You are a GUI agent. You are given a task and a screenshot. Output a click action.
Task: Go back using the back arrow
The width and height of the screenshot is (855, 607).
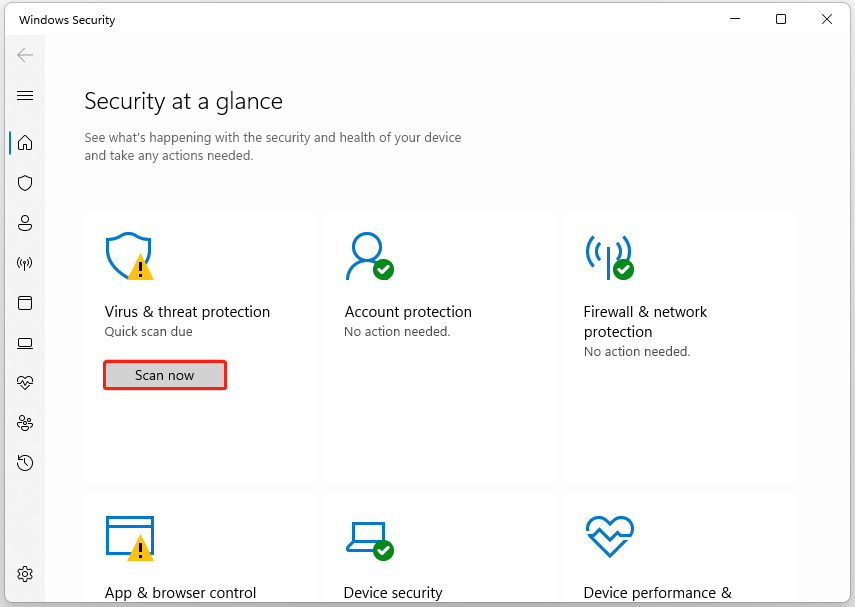(x=25, y=55)
